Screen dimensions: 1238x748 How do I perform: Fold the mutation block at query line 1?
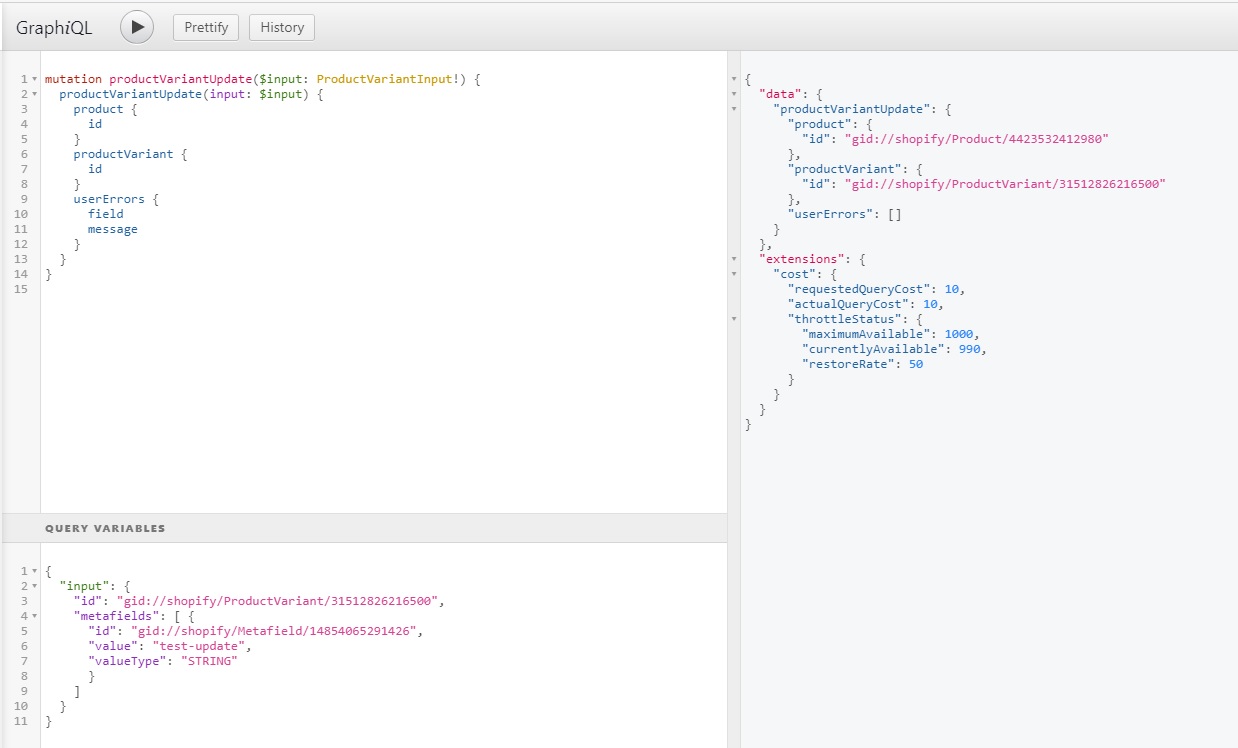point(35,79)
